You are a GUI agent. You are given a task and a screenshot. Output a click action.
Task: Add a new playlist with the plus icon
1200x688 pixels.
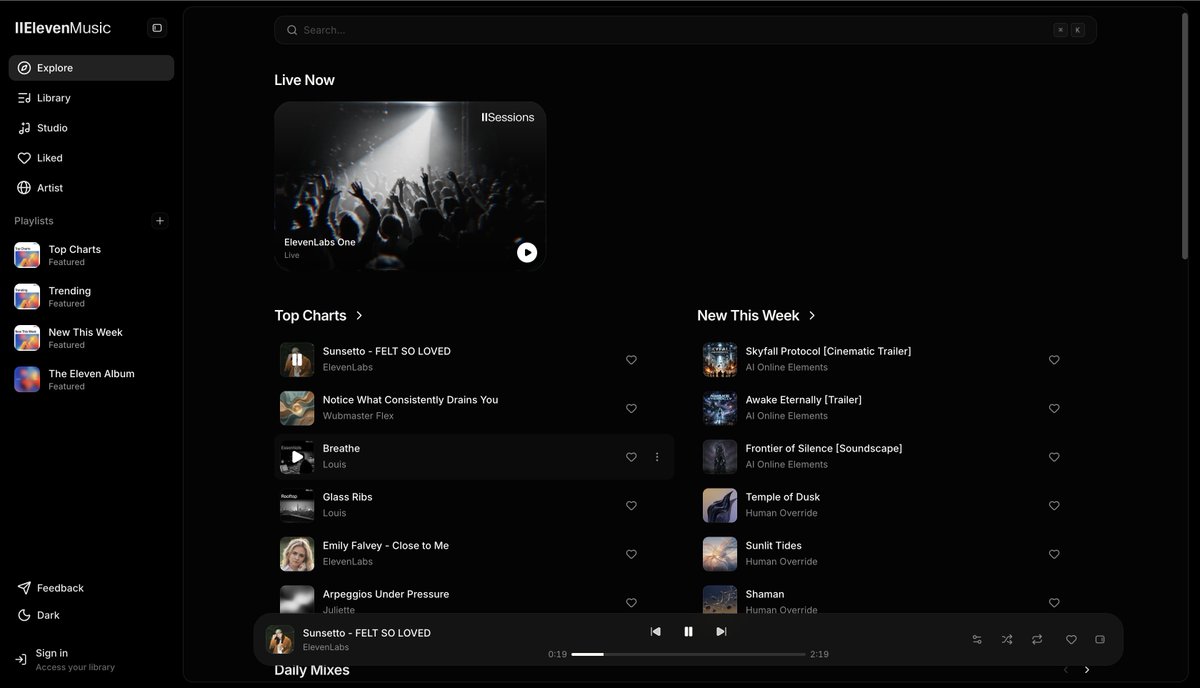pyautogui.click(x=160, y=221)
